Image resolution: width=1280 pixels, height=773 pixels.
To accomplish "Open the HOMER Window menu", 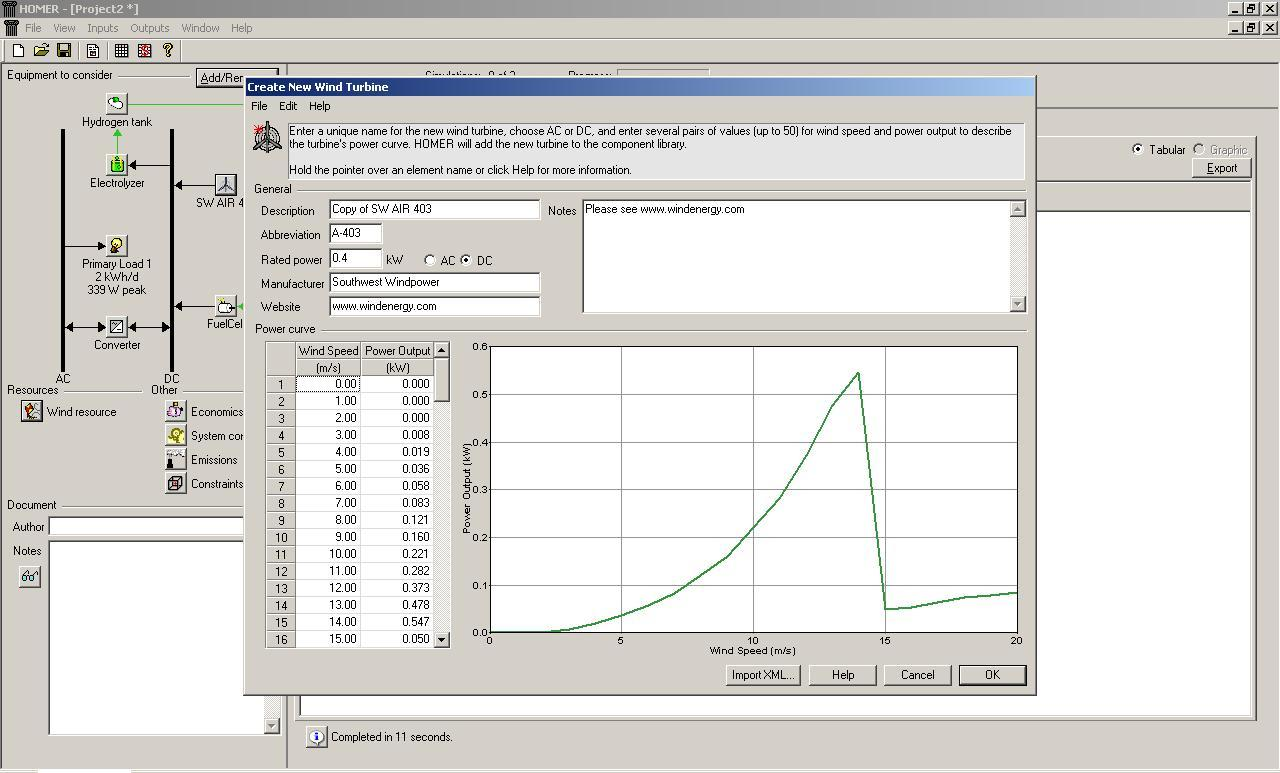I will [x=200, y=28].
